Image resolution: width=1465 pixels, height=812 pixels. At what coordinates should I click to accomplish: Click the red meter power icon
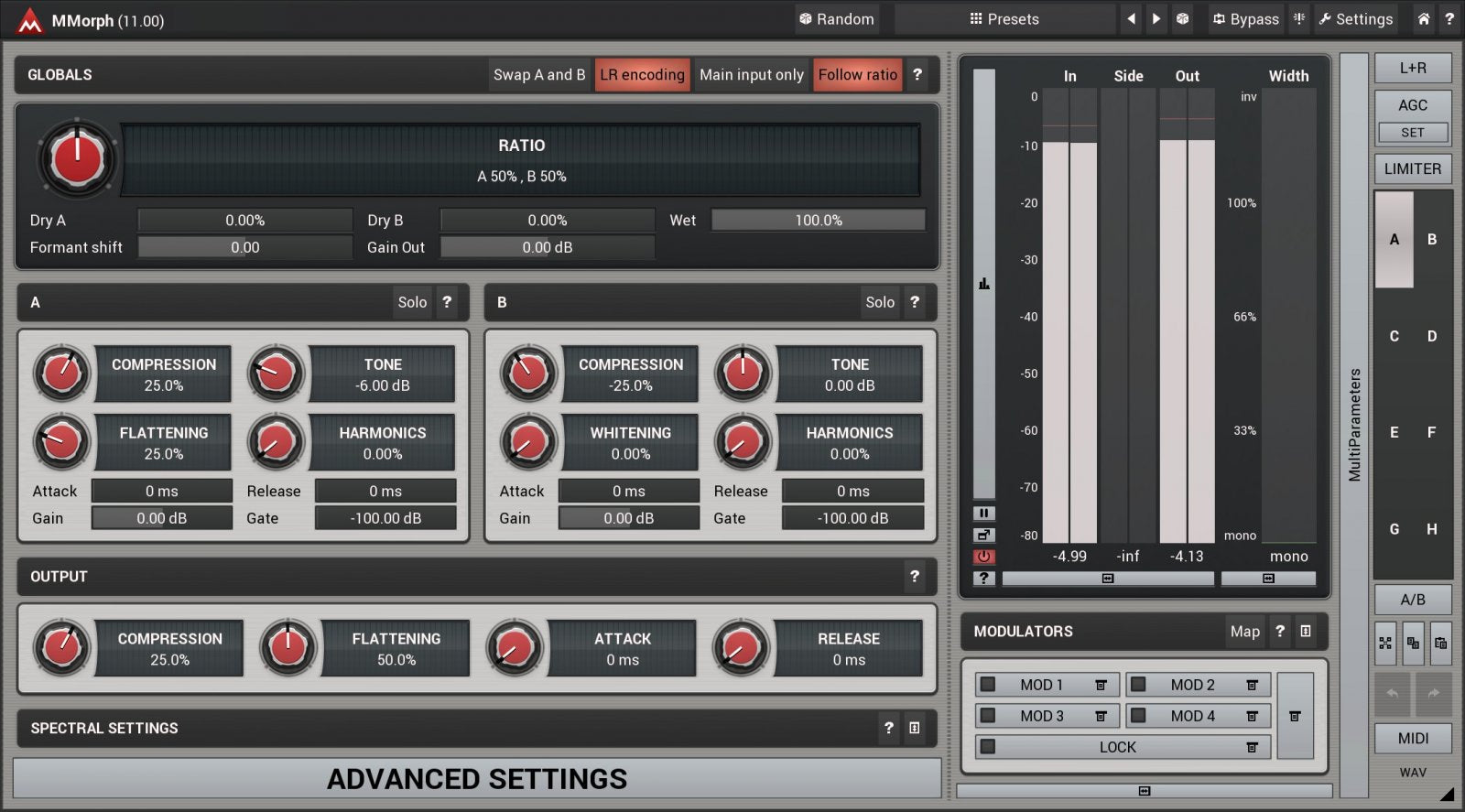(983, 557)
